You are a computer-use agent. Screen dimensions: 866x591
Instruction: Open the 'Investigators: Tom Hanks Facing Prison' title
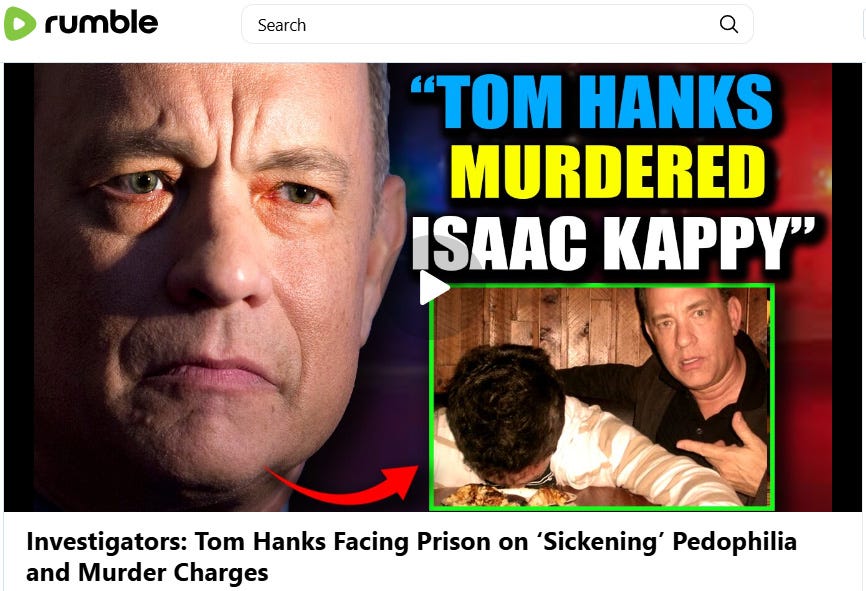(x=411, y=541)
